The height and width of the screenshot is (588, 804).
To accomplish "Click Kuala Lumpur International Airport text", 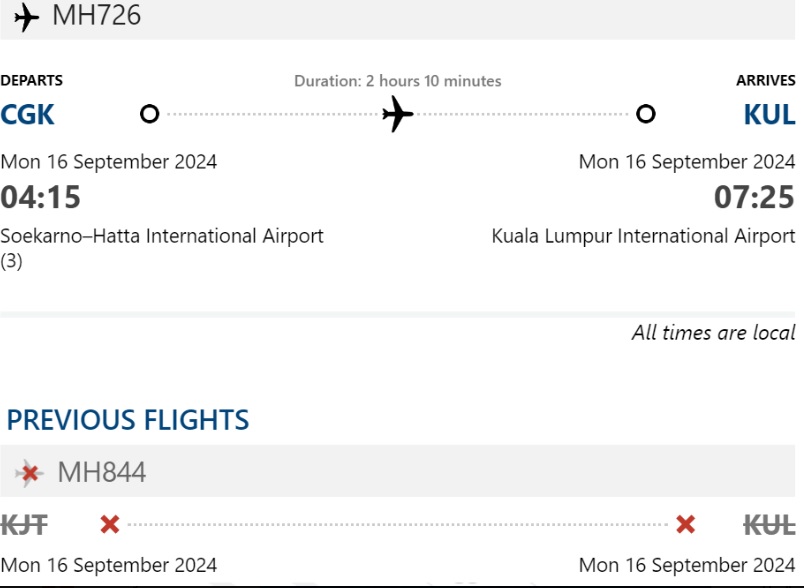I will (643, 236).
